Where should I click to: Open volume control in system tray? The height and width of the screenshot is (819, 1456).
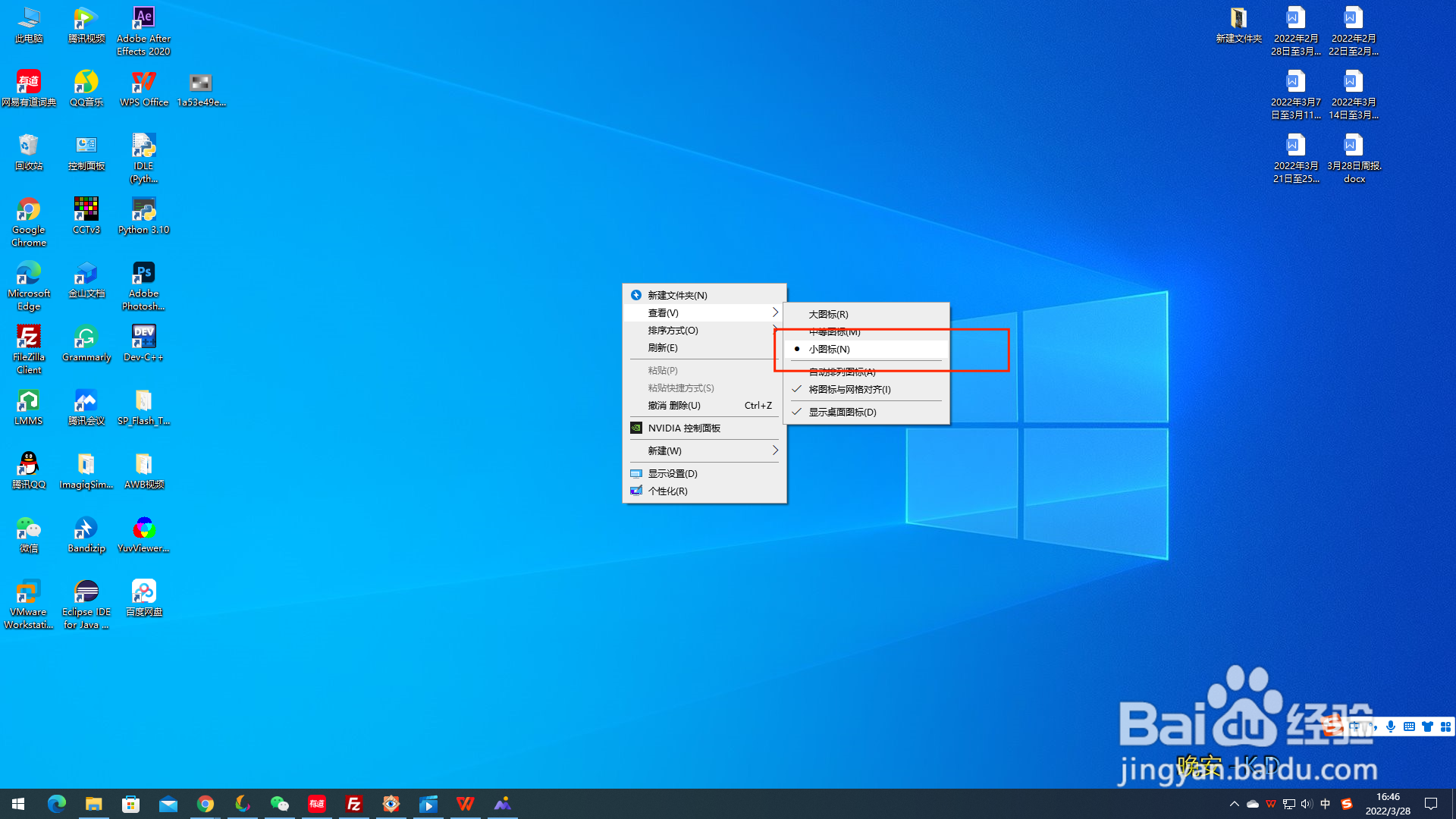pyautogui.click(x=1307, y=804)
